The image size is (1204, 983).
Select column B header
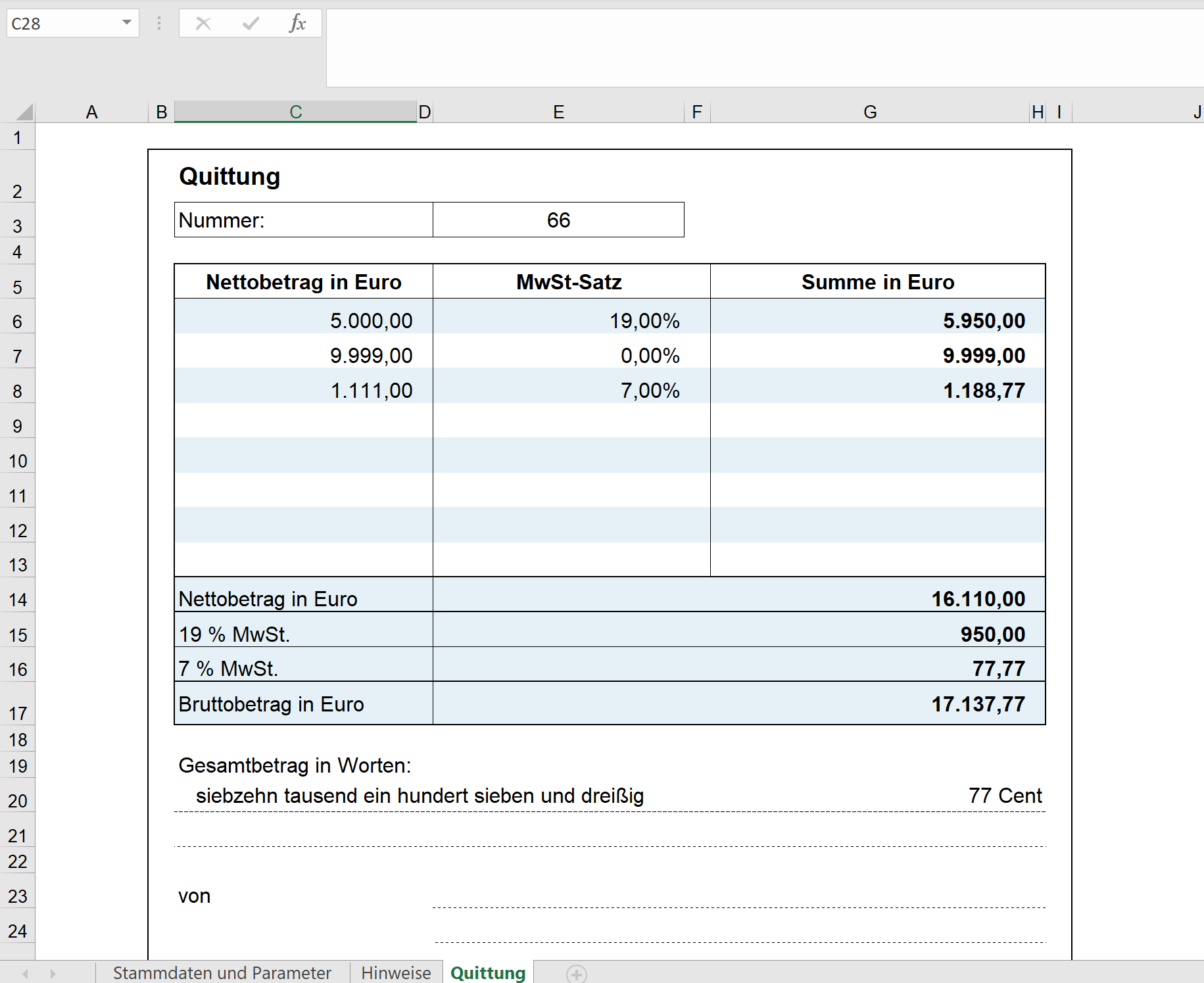(162, 112)
